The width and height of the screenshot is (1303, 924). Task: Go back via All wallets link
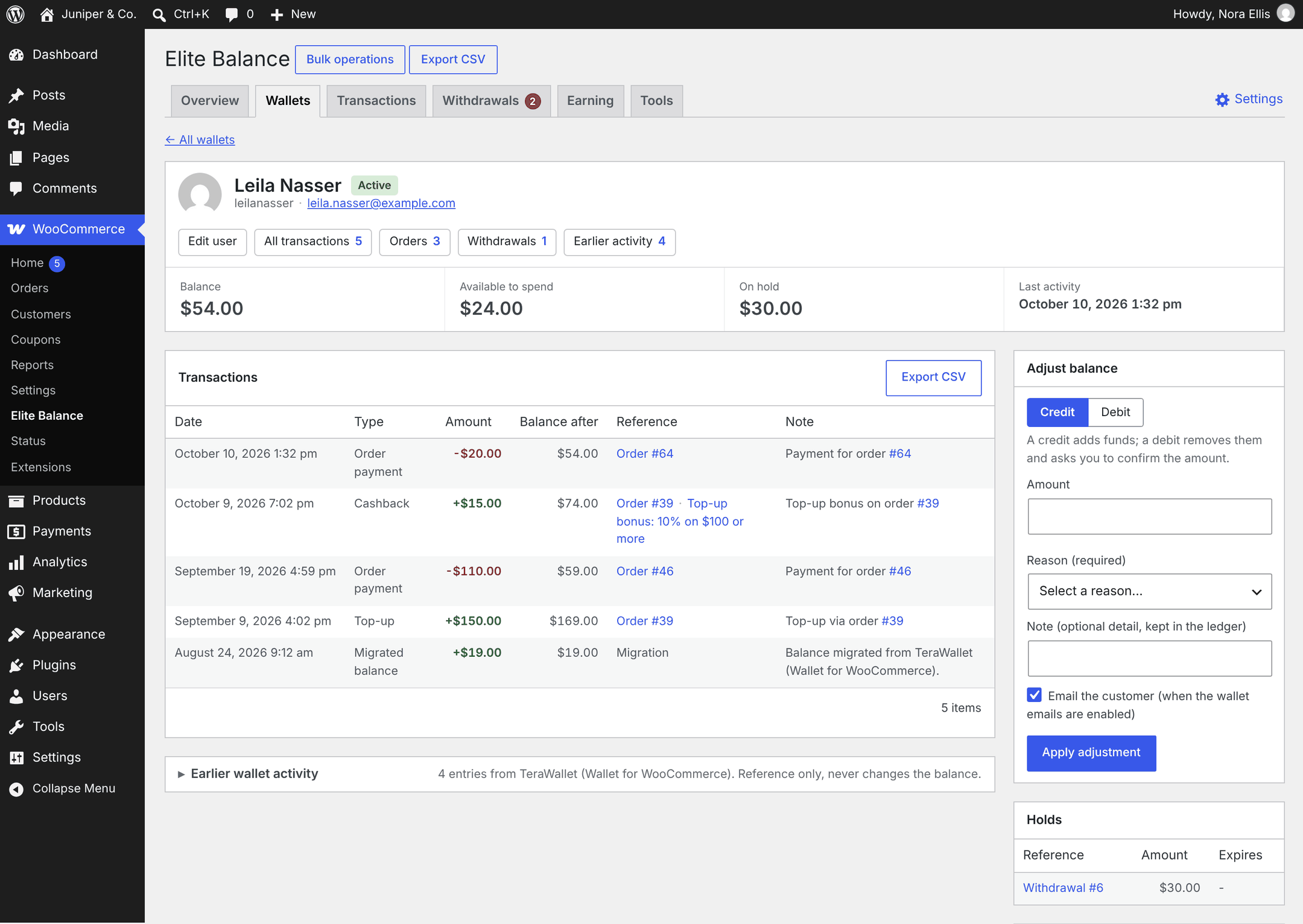click(200, 140)
